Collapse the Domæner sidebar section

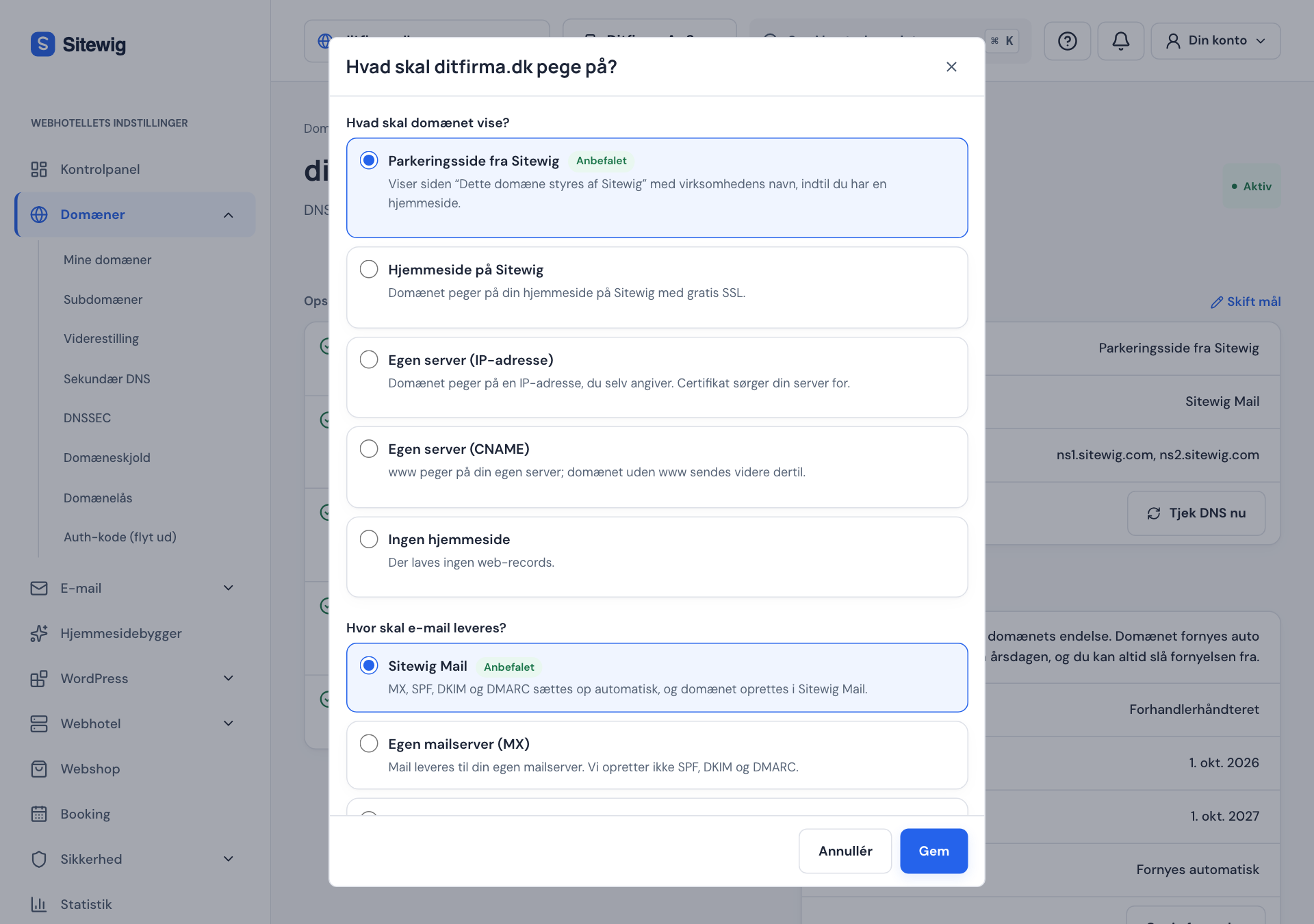point(229,215)
